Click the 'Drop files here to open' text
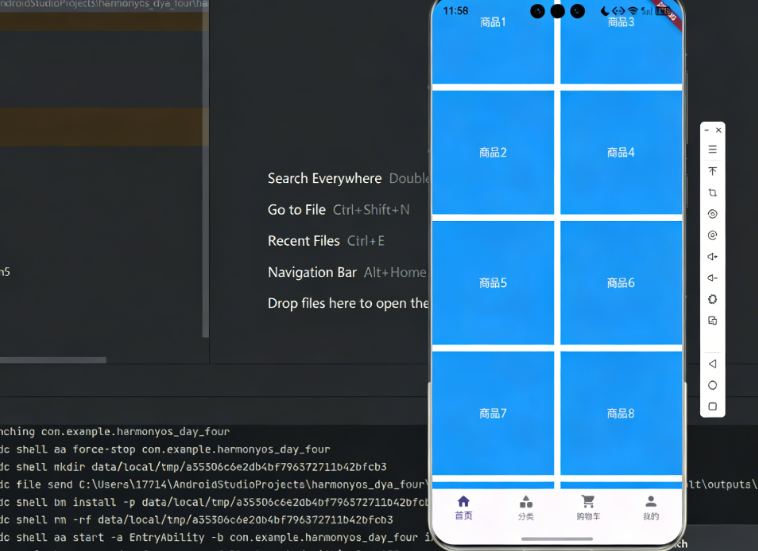Screen dimensions: 758x551 click(x=348, y=303)
